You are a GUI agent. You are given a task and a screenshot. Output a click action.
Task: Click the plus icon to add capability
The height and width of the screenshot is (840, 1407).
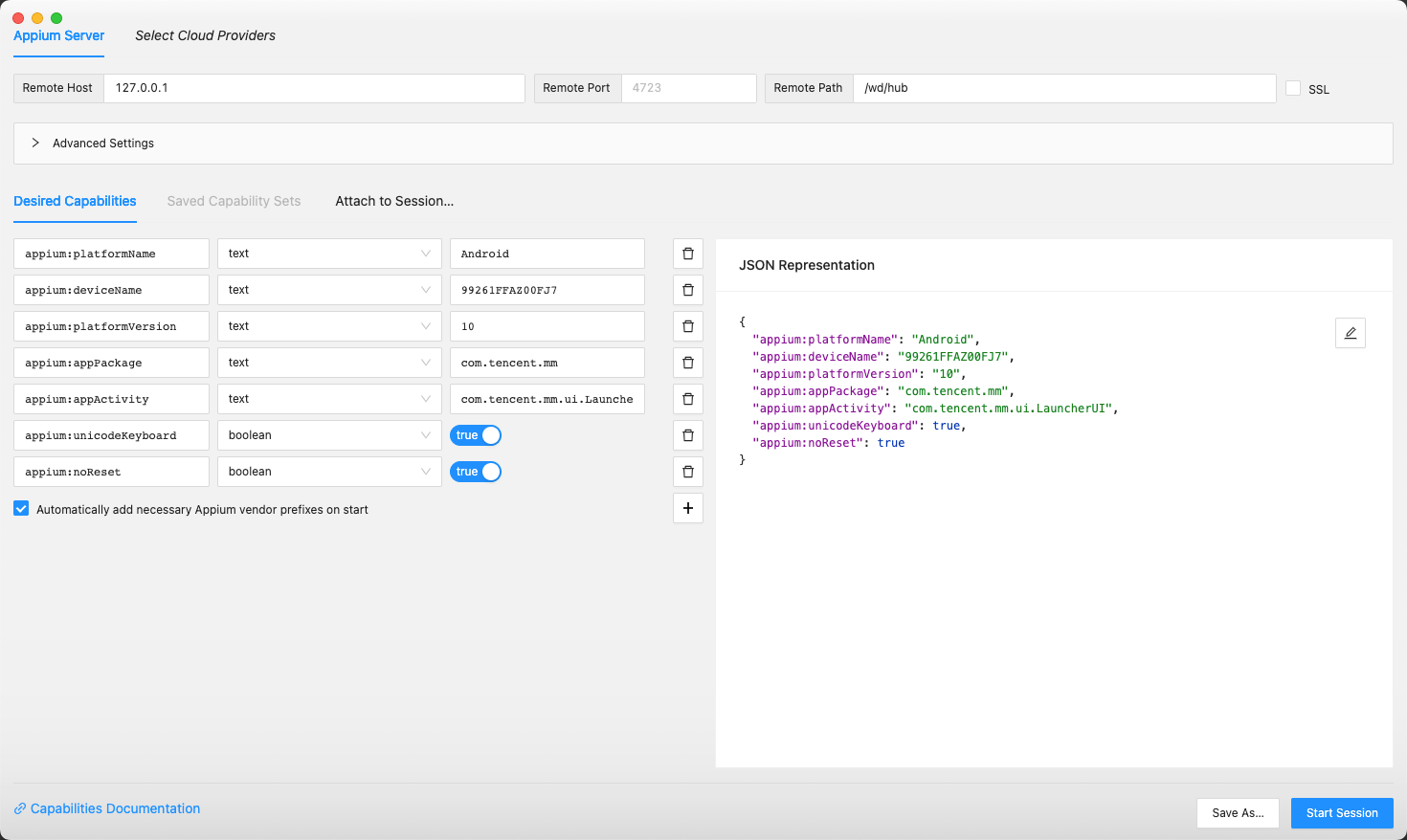[x=687, y=508]
